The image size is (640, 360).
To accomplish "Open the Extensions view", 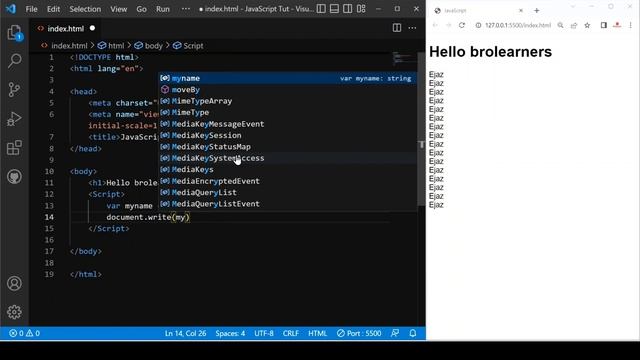I will [x=14, y=148].
